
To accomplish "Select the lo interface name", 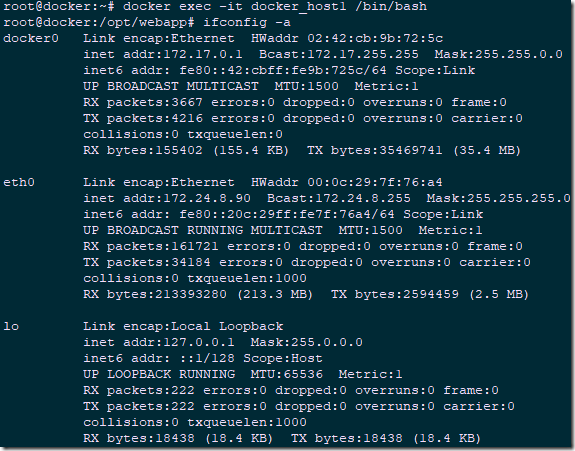I will coord(11,326).
